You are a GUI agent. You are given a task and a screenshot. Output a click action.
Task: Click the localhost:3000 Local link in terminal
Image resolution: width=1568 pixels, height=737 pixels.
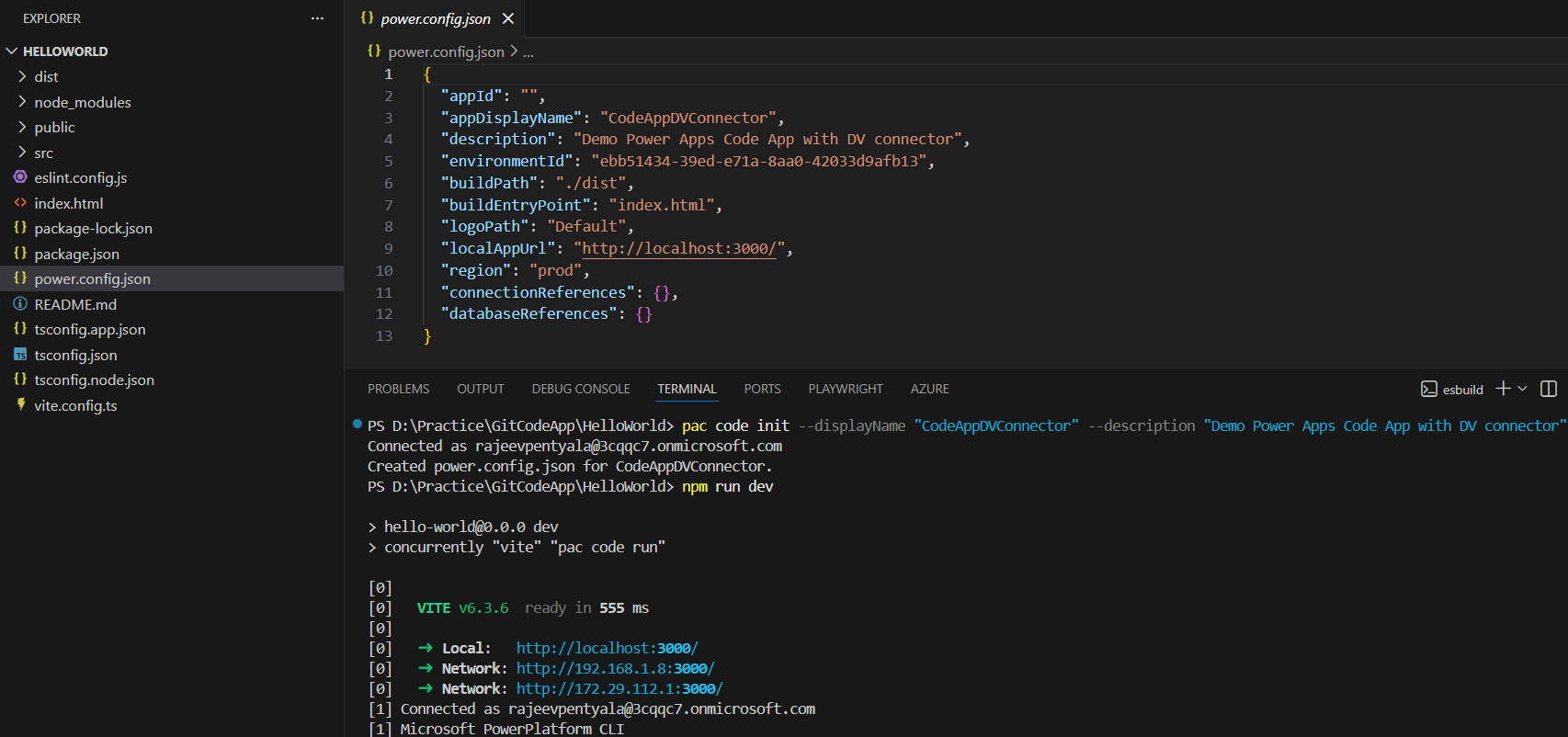(607, 648)
